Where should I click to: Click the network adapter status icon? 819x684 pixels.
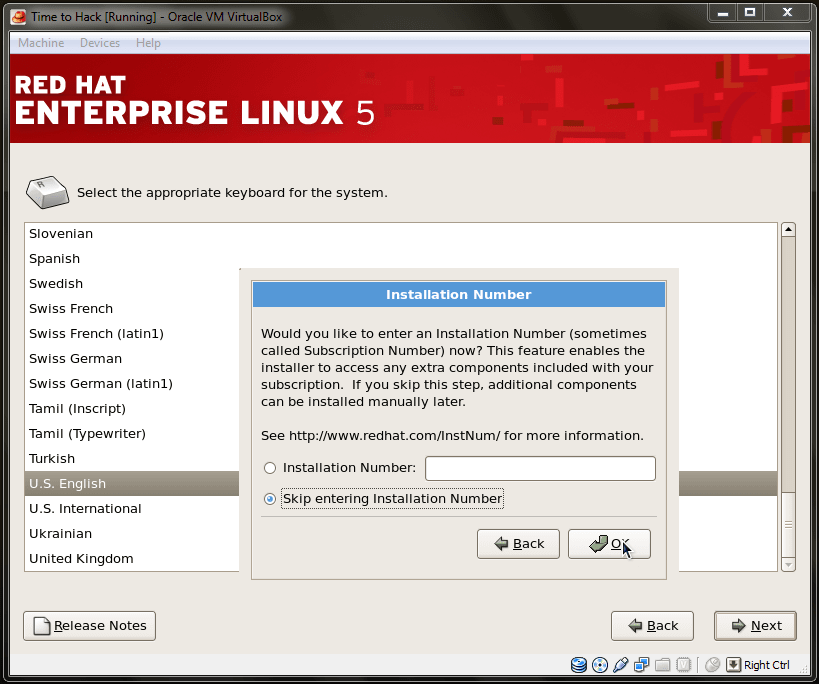point(641,665)
